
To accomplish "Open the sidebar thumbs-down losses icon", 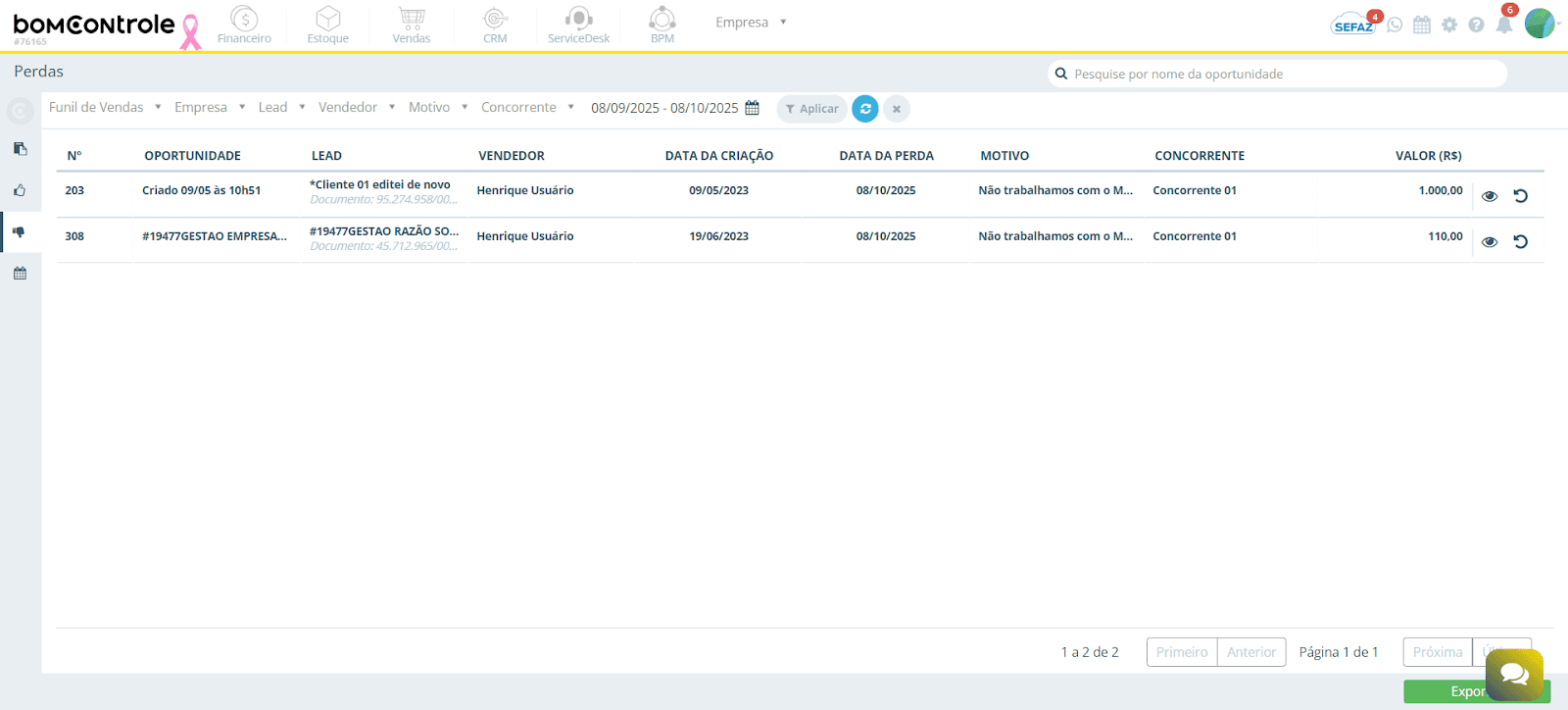I will click(x=20, y=232).
